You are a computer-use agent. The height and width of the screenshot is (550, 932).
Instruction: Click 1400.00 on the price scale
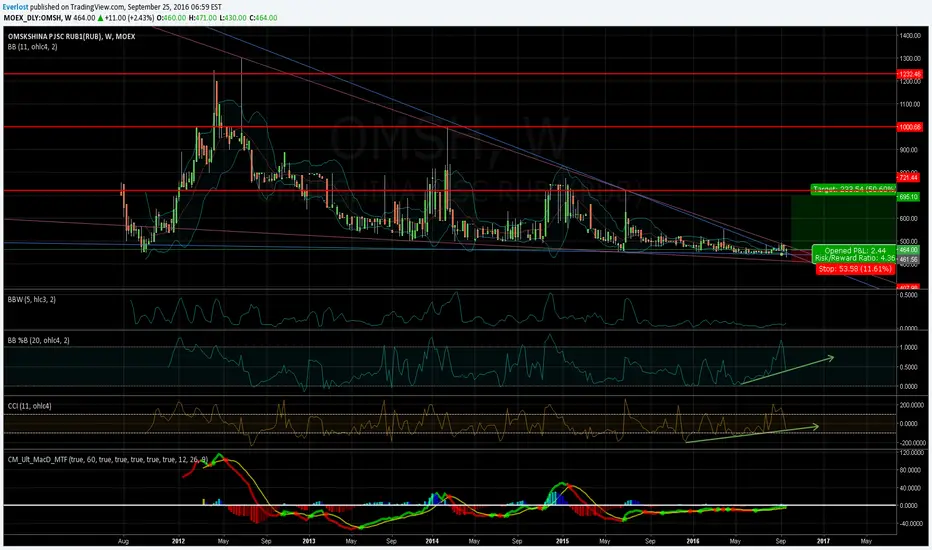910,36
